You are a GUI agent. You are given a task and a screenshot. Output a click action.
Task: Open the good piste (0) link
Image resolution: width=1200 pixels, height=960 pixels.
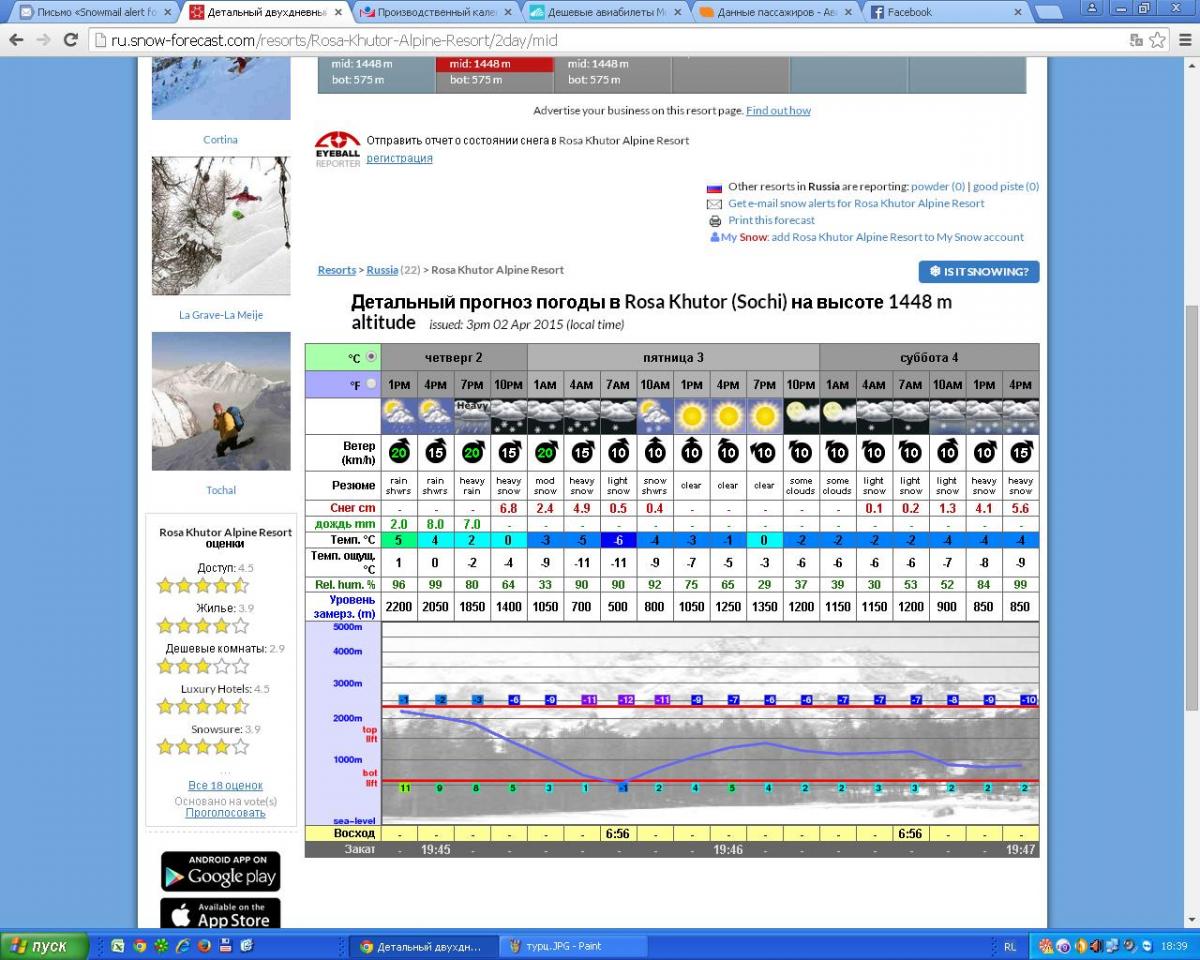[x=1006, y=186]
